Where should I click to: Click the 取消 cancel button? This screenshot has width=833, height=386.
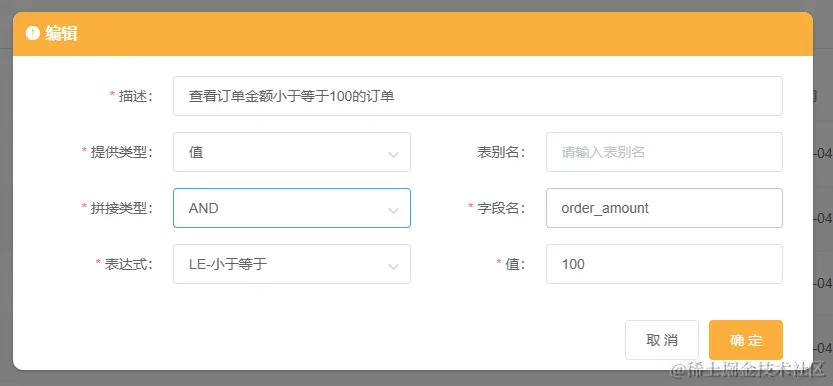click(662, 340)
